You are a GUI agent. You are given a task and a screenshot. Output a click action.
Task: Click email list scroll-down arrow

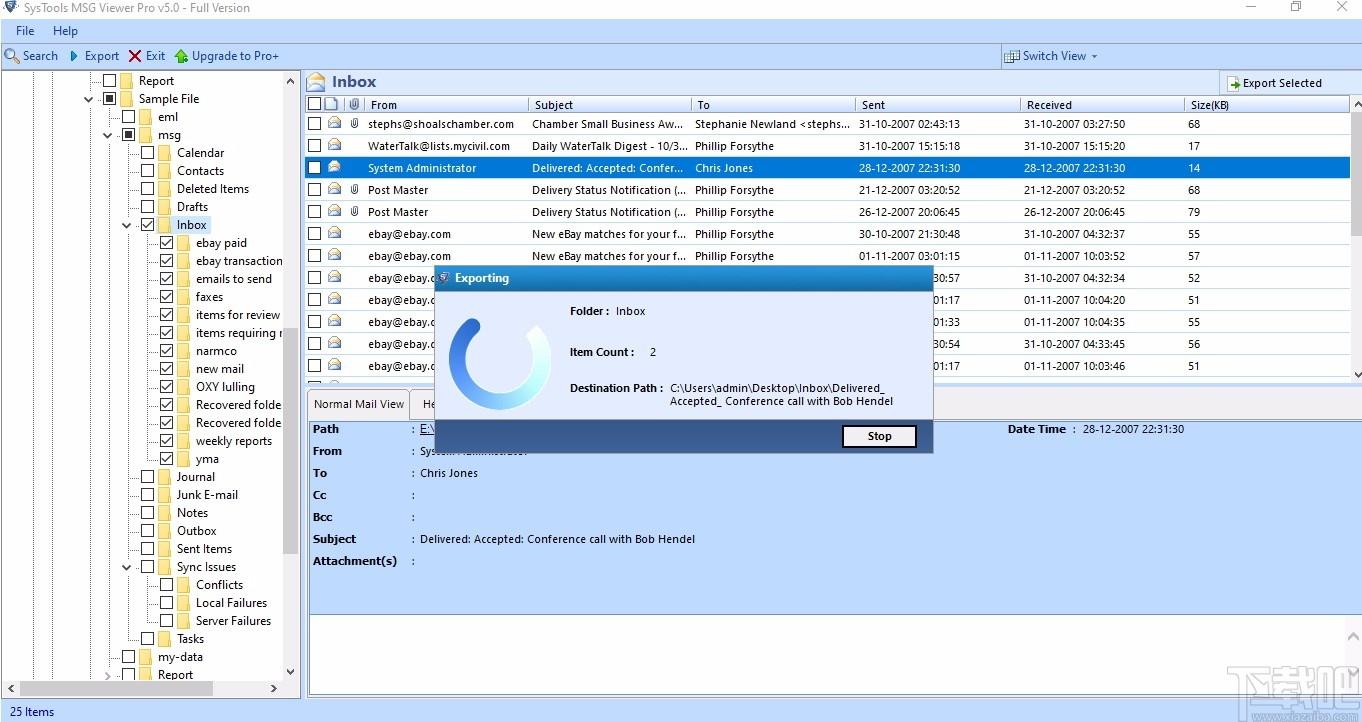point(1356,374)
